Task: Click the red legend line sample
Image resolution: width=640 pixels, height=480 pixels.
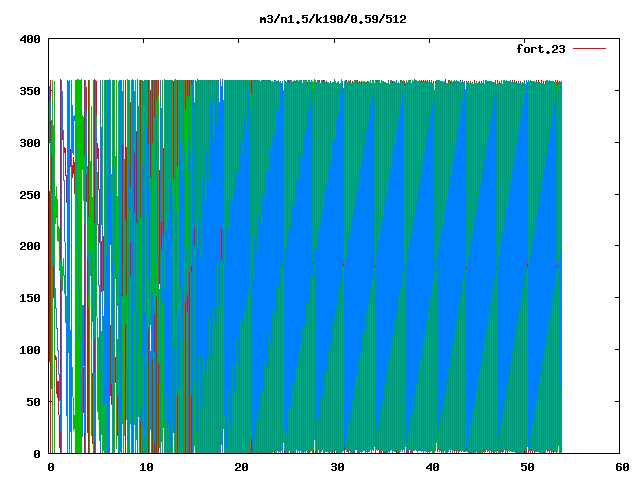Action: coord(589,49)
